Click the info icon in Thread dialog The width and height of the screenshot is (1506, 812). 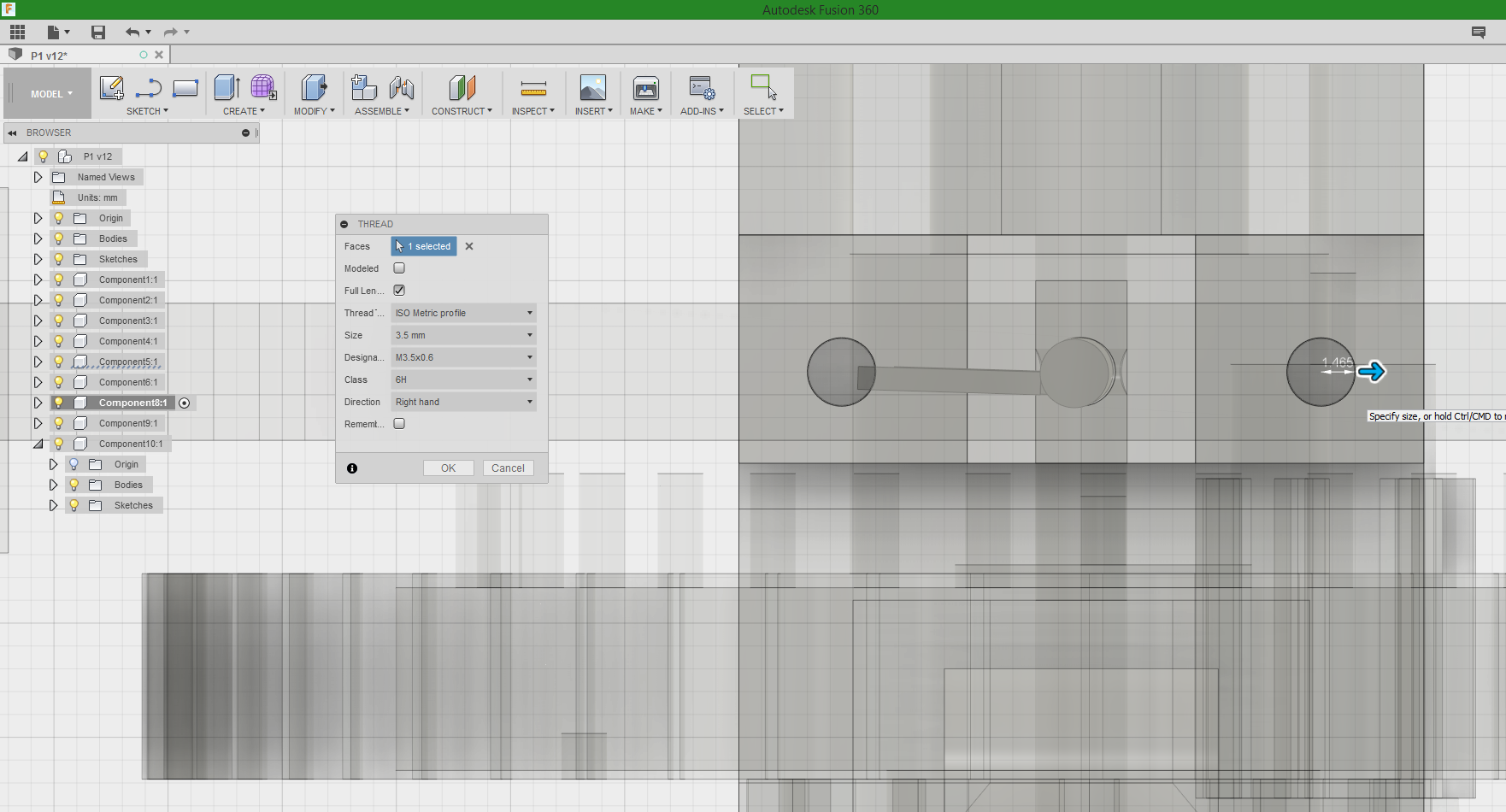[352, 468]
